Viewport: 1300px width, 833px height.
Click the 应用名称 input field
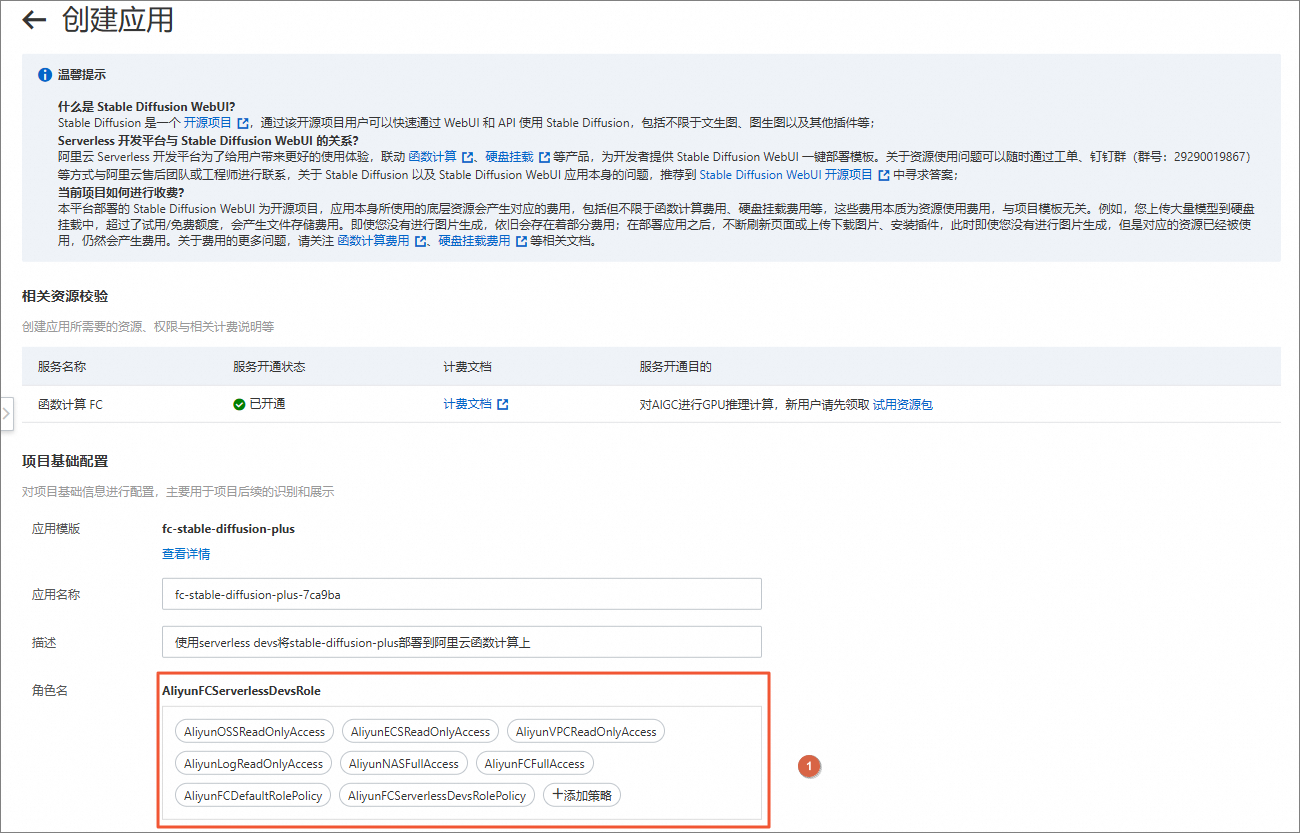(x=461, y=593)
